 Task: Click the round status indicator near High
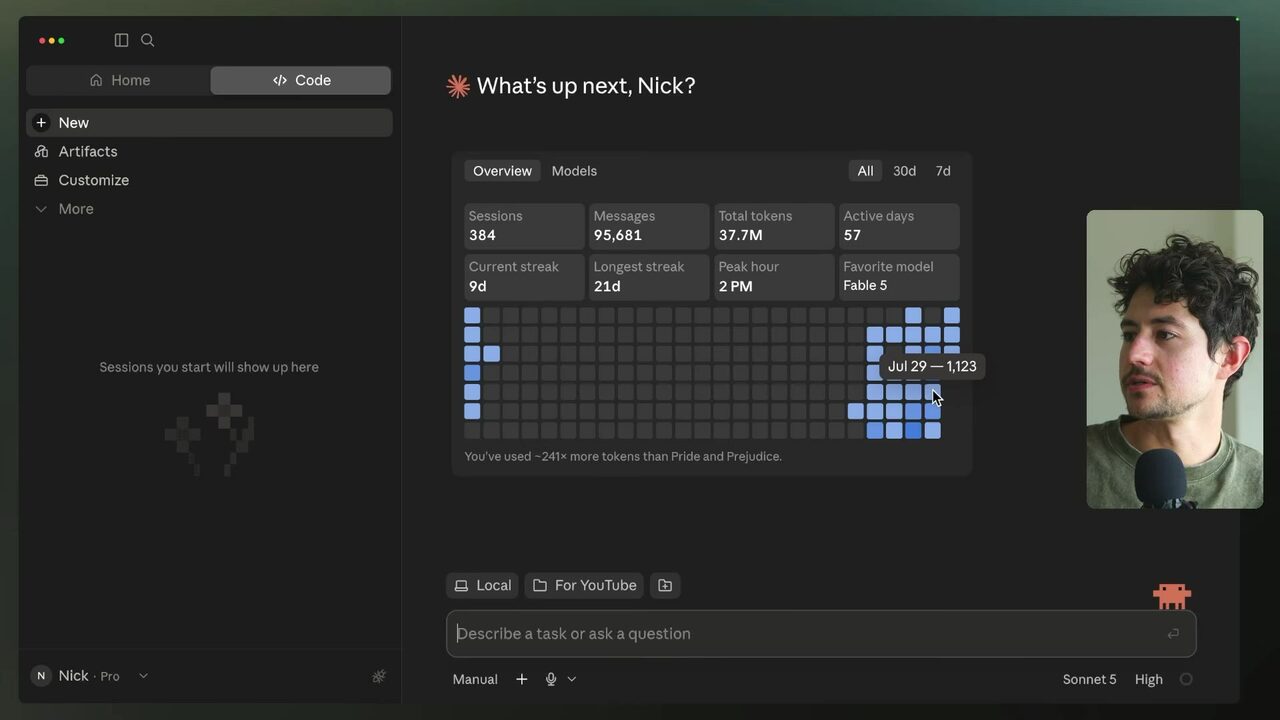coord(1186,679)
